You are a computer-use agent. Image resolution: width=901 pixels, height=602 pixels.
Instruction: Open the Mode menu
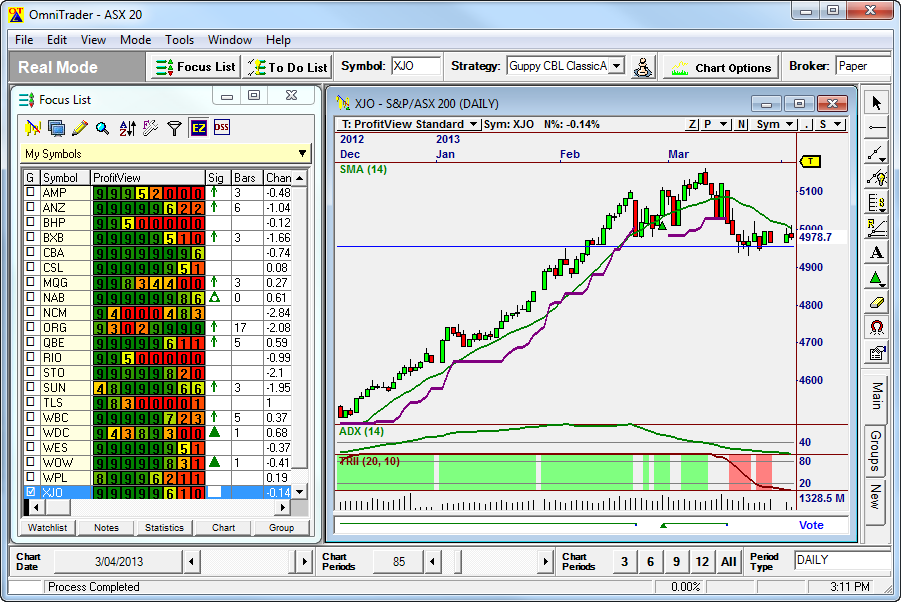[x=136, y=40]
